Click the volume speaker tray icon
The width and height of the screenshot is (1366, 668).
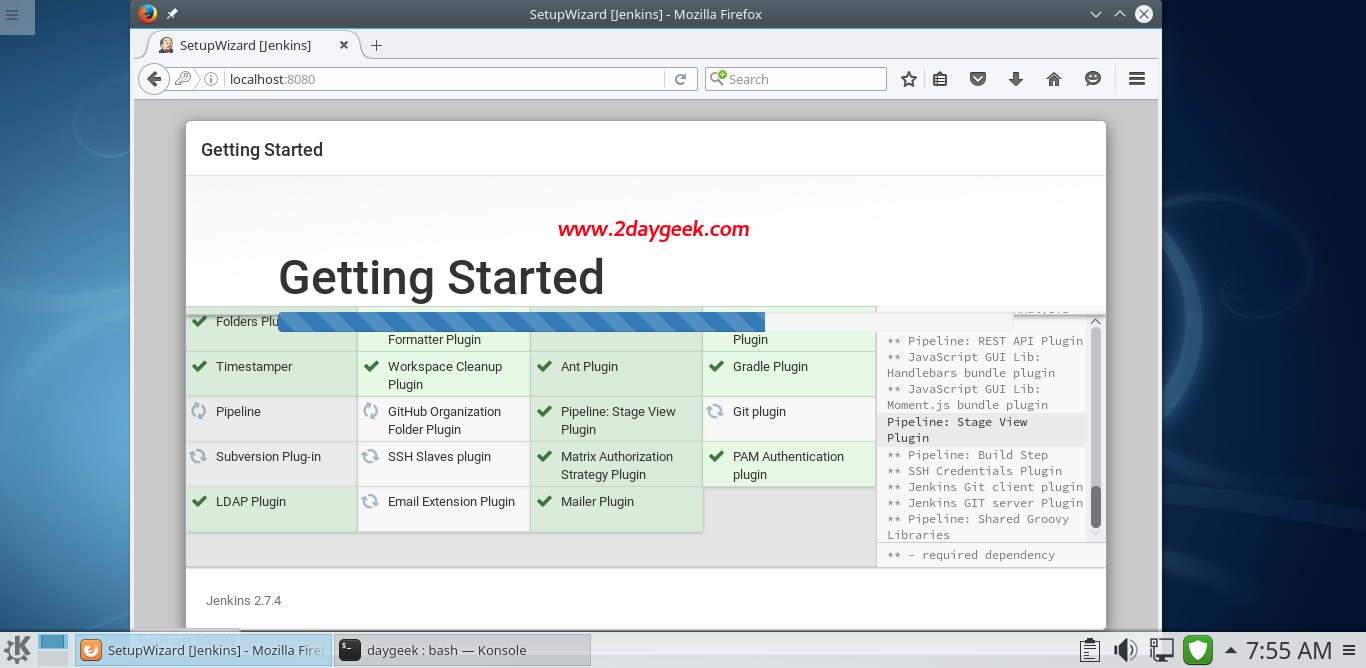(1125, 650)
